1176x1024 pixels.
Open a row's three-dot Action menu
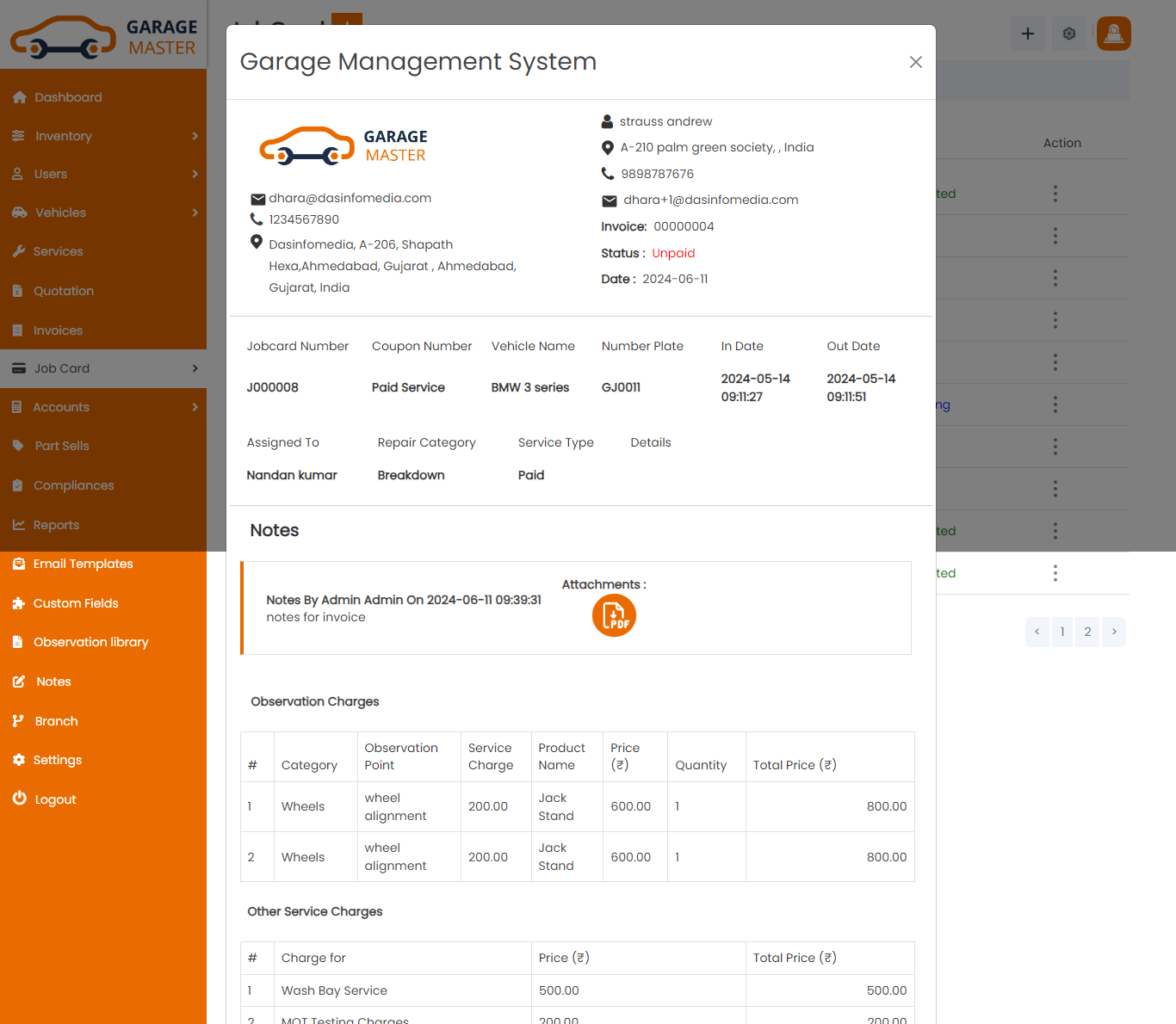tap(1055, 194)
